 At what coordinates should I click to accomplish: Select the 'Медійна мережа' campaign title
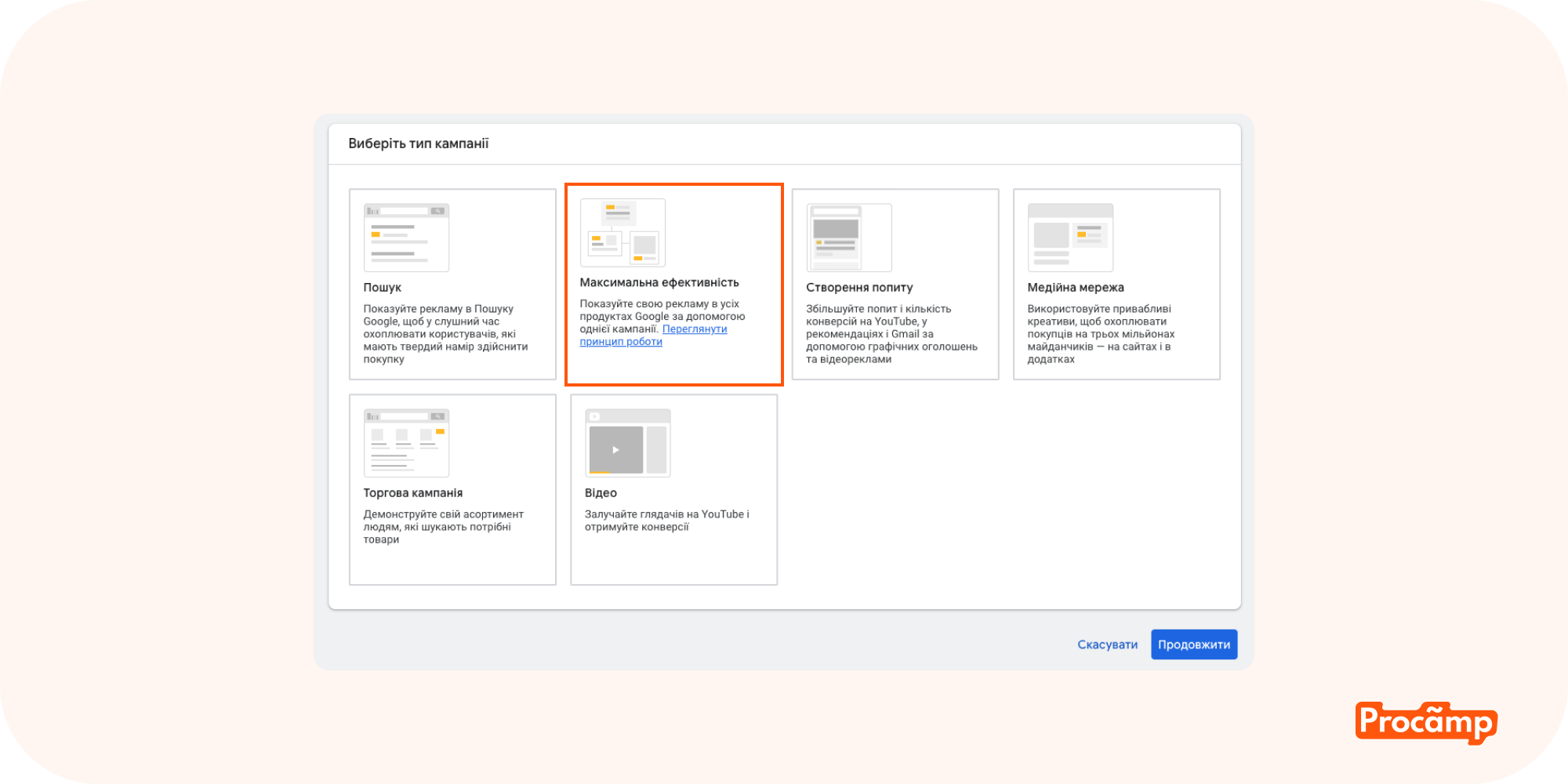click(x=1075, y=288)
